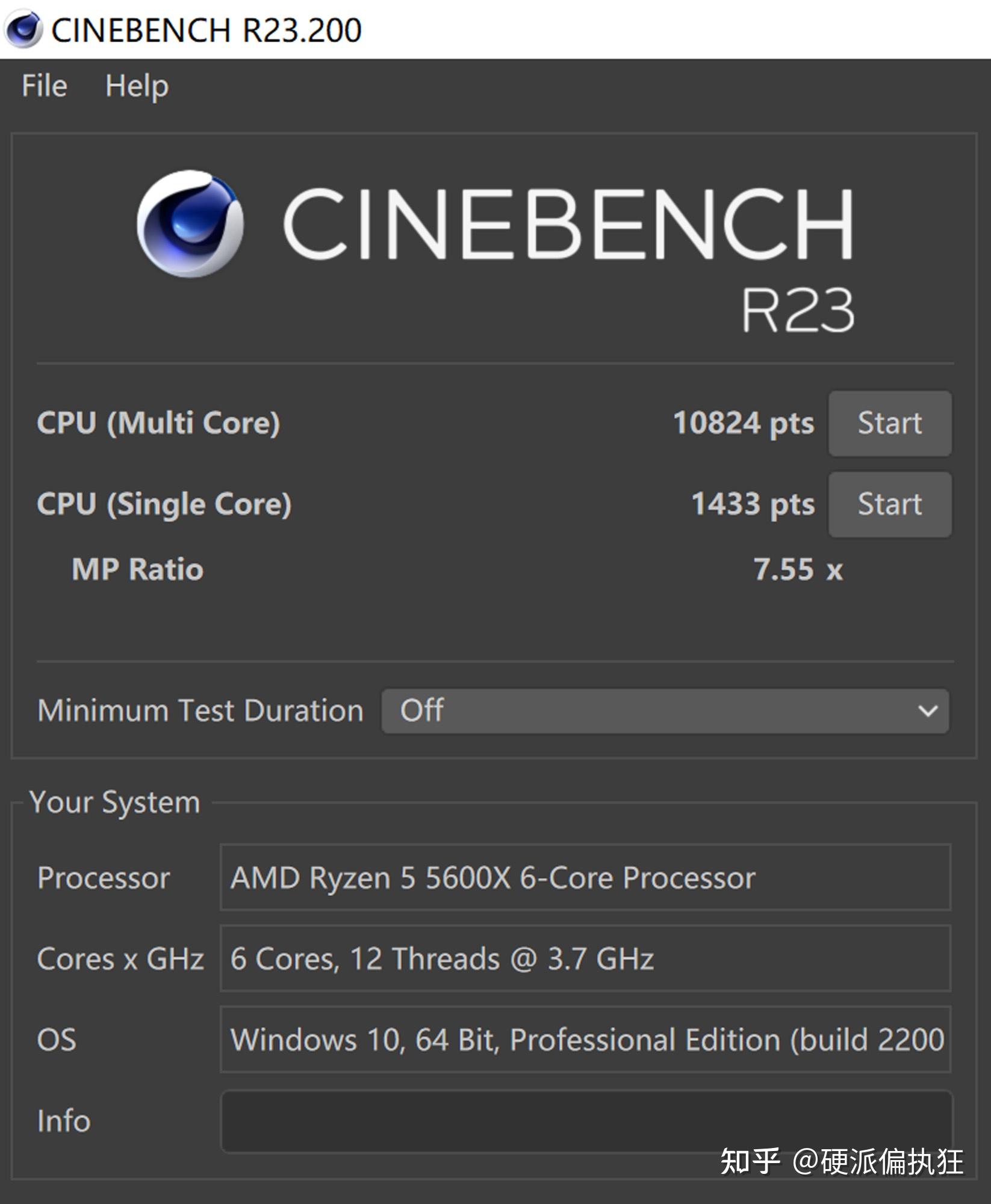Image resolution: width=991 pixels, height=1204 pixels.
Task: Click the empty Info text field
Action: (586, 1122)
